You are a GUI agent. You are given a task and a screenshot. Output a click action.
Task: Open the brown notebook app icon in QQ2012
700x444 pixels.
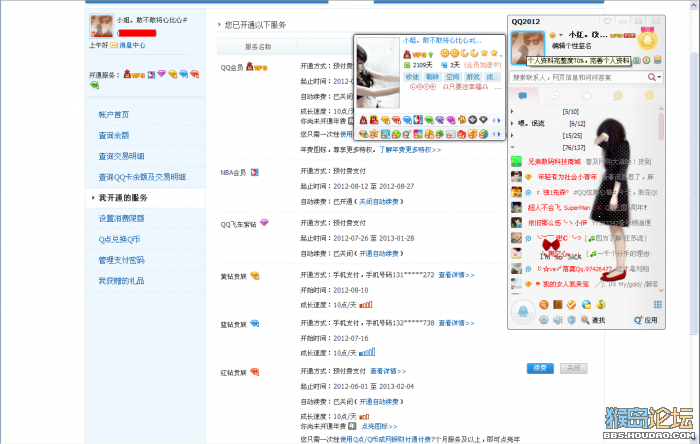[x=558, y=304]
